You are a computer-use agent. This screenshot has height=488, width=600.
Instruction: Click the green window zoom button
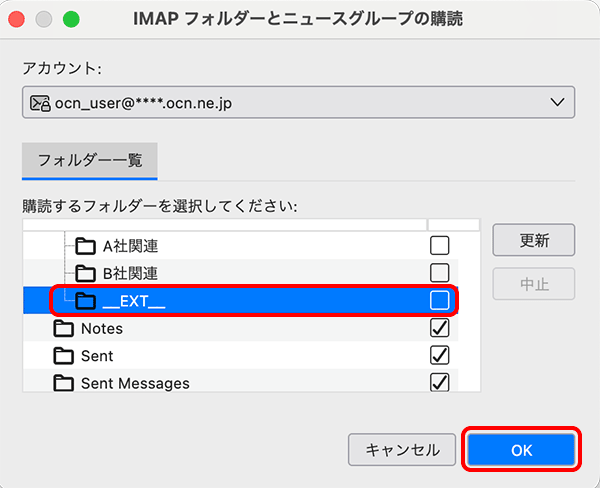click(71, 20)
